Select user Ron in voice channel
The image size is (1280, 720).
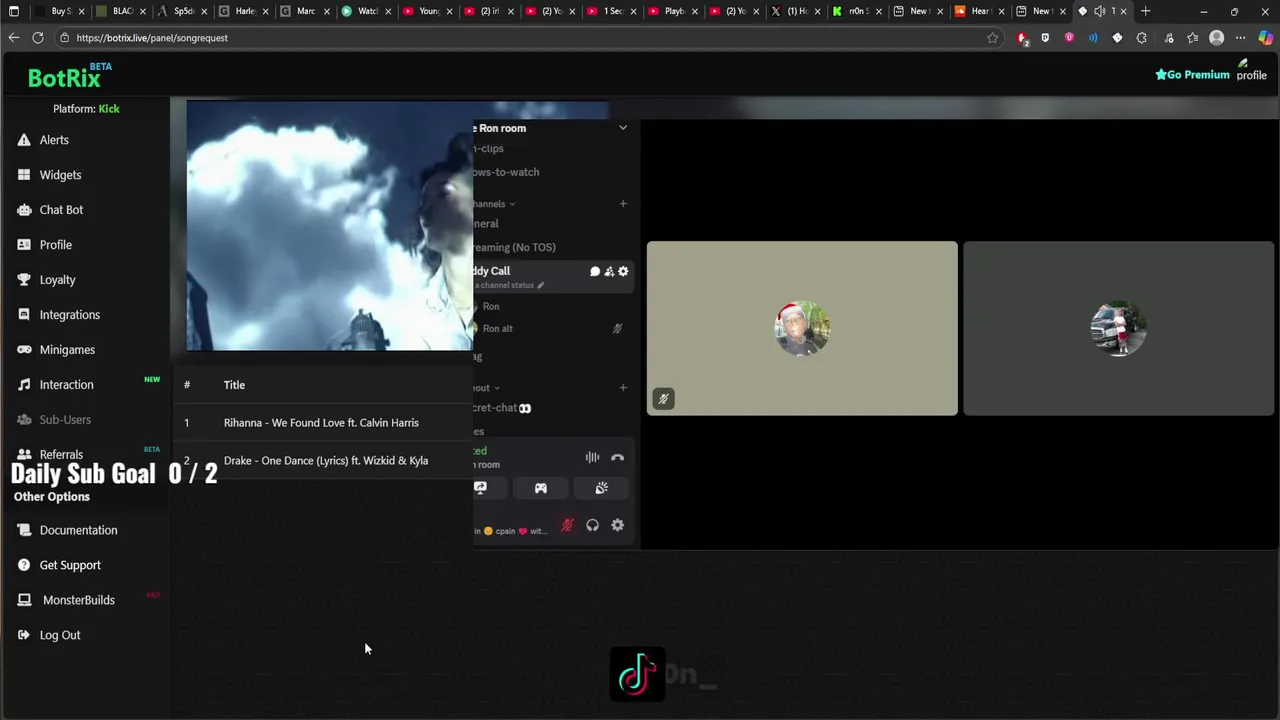coord(491,307)
